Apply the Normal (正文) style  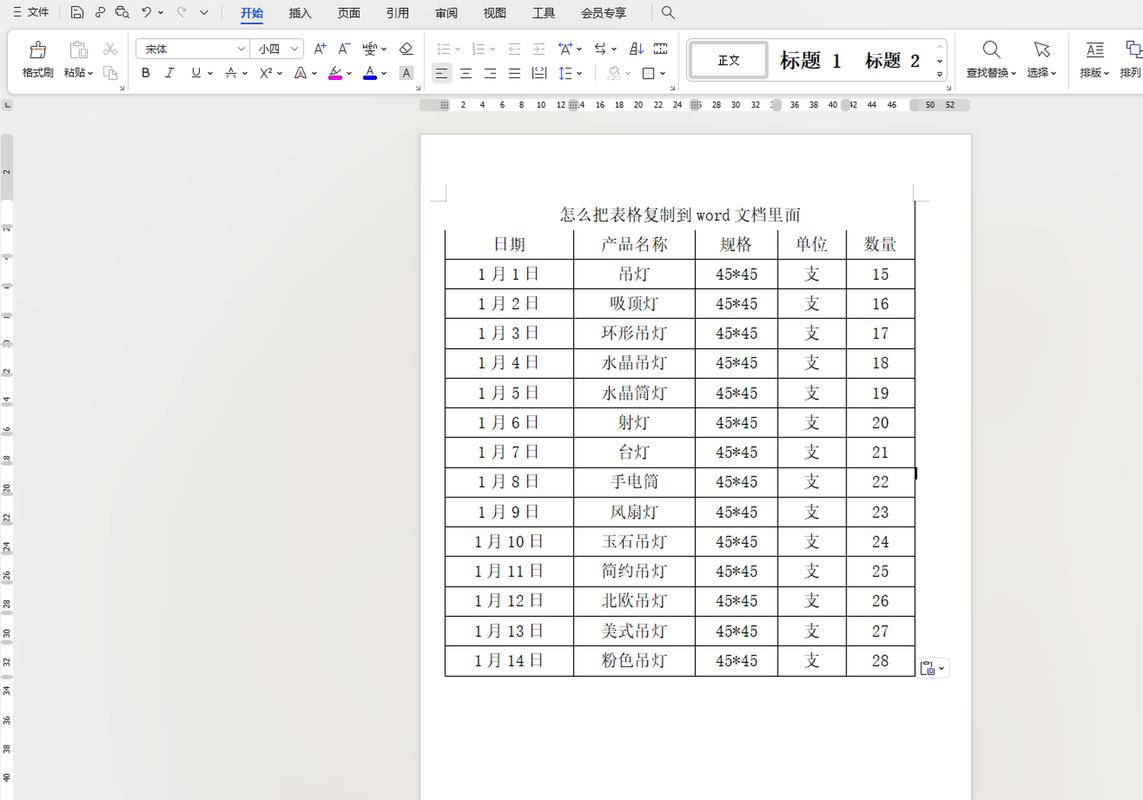pyautogui.click(x=729, y=60)
